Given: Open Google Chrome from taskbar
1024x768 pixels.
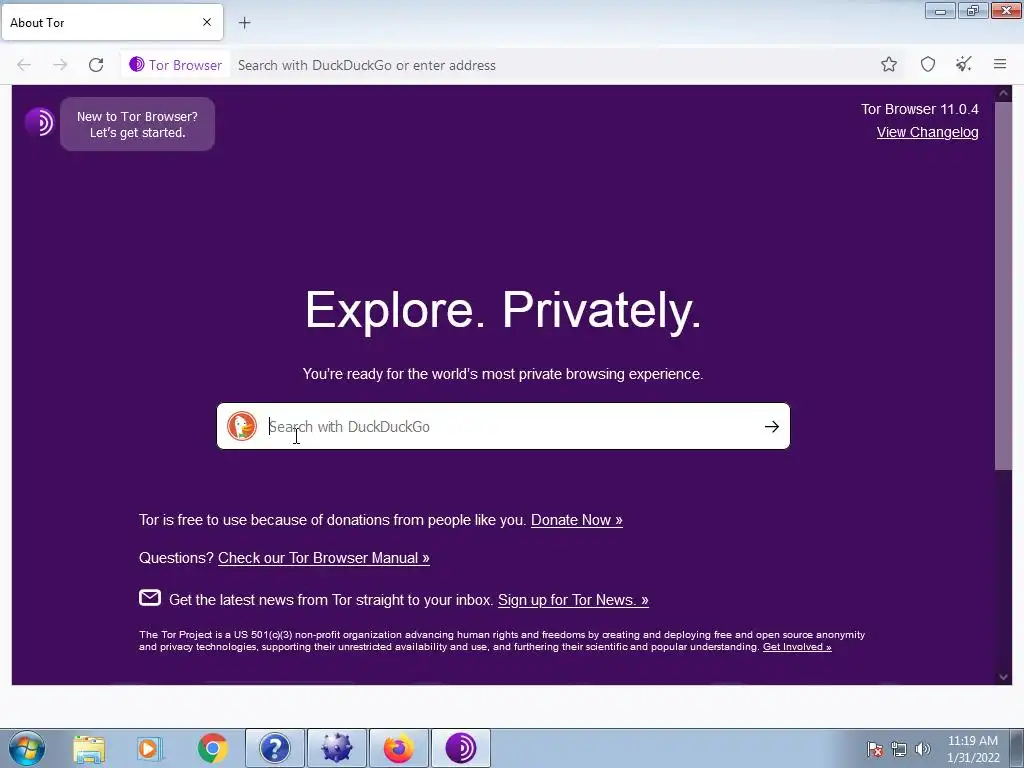Looking at the screenshot, I should [213, 749].
